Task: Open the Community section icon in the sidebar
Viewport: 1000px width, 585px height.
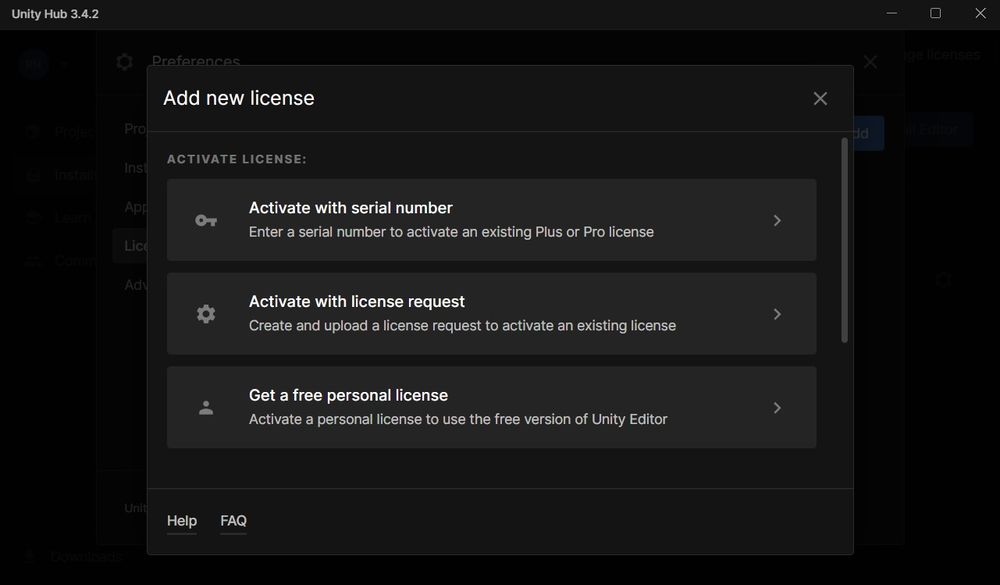Action: (x=31, y=260)
